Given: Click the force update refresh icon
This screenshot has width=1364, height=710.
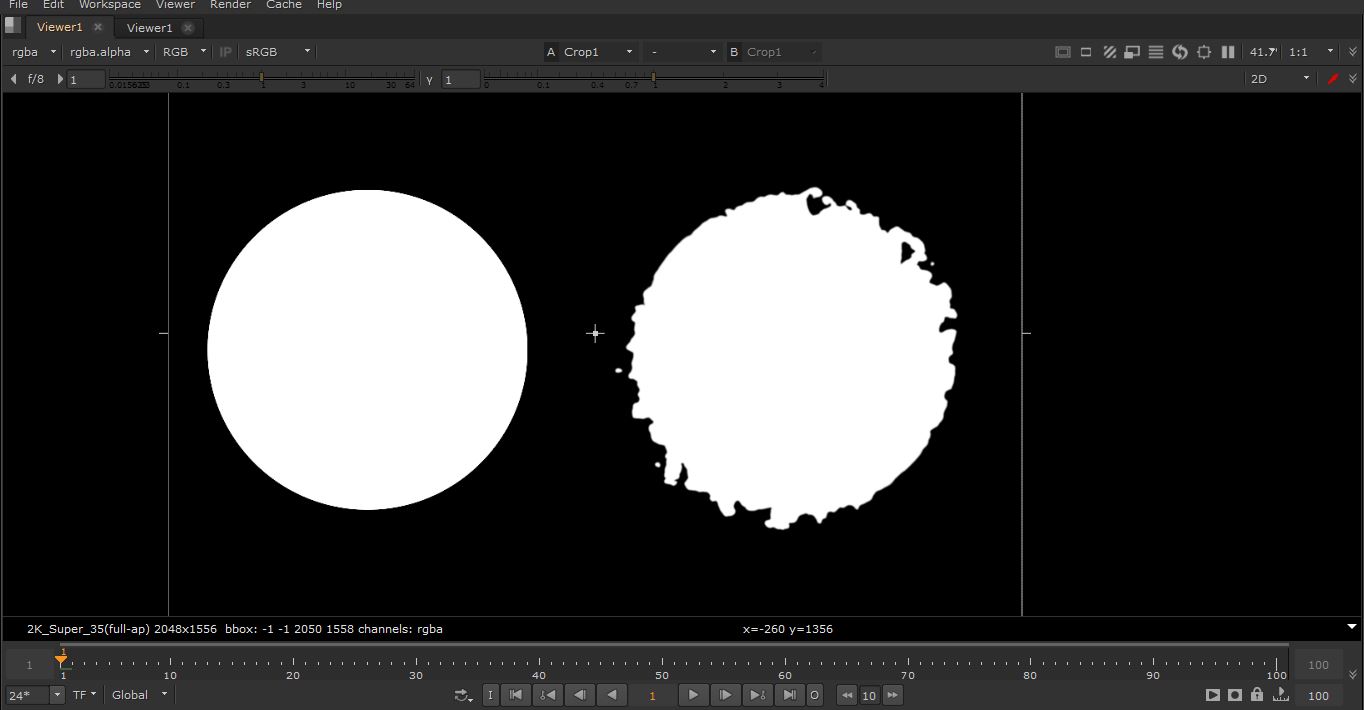Looking at the screenshot, I should click(1180, 52).
